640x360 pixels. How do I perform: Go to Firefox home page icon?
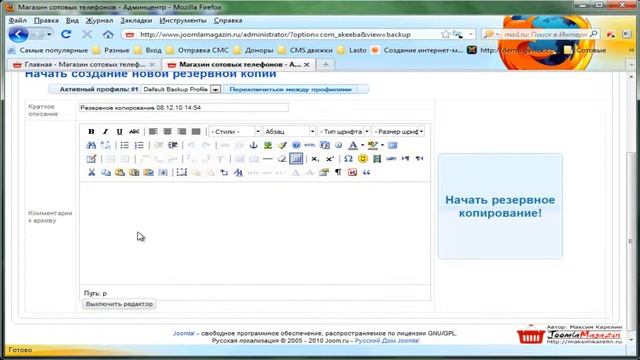click(x=108, y=34)
